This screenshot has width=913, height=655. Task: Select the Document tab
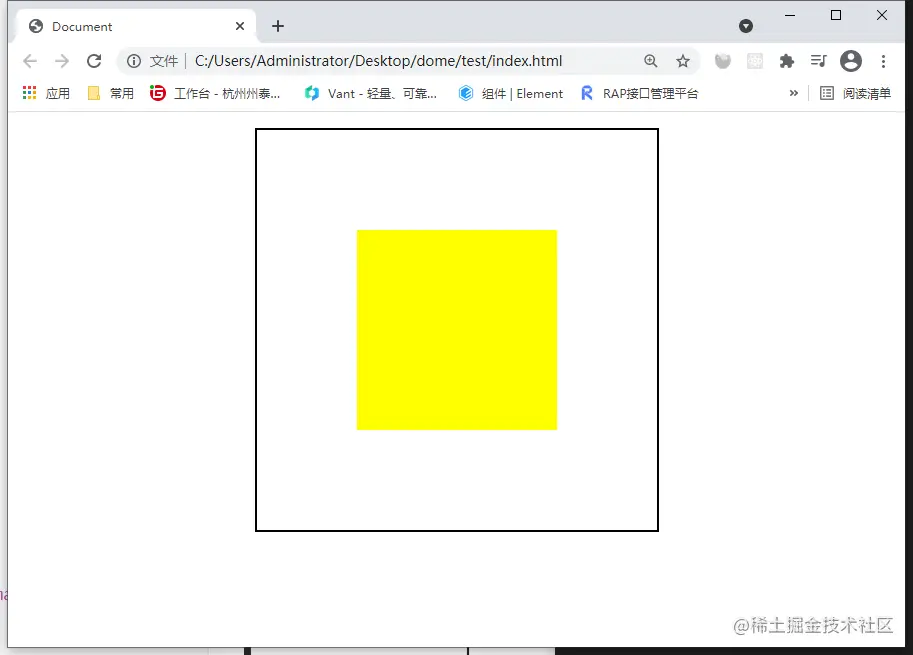[x=135, y=26]
